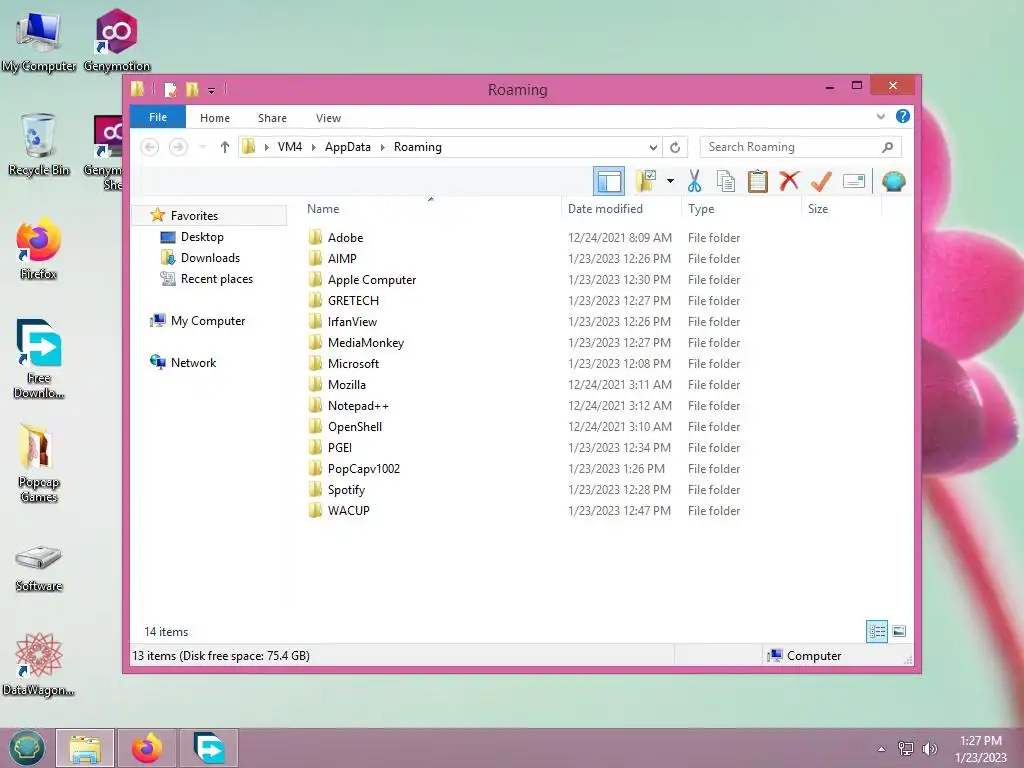Image resolution: width=1024 pixels, height=768 pixels.
Task: Open the File menu tab
Action: (x=158, y=117)
